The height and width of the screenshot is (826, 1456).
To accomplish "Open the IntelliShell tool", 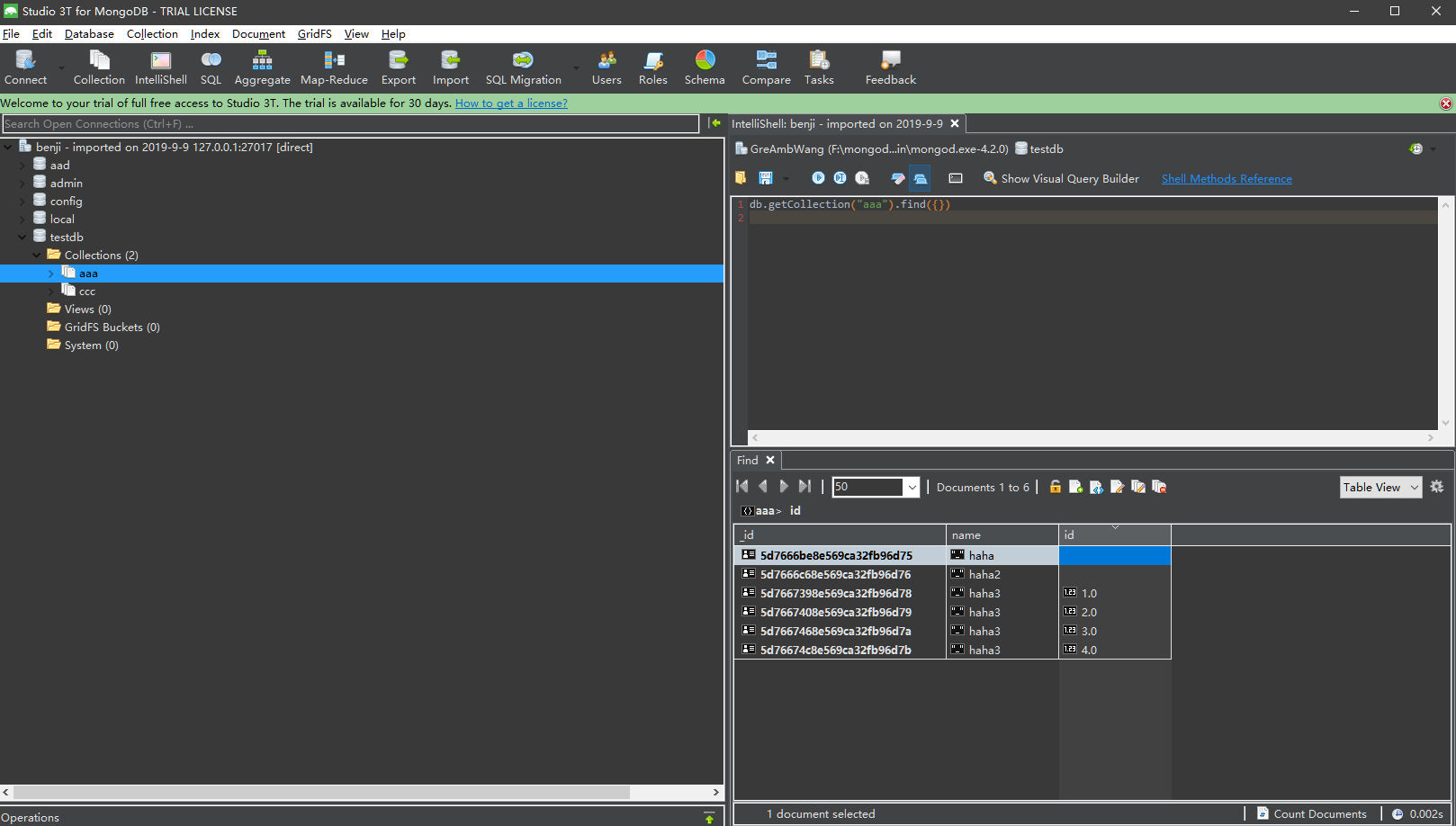I will point(160,67).
